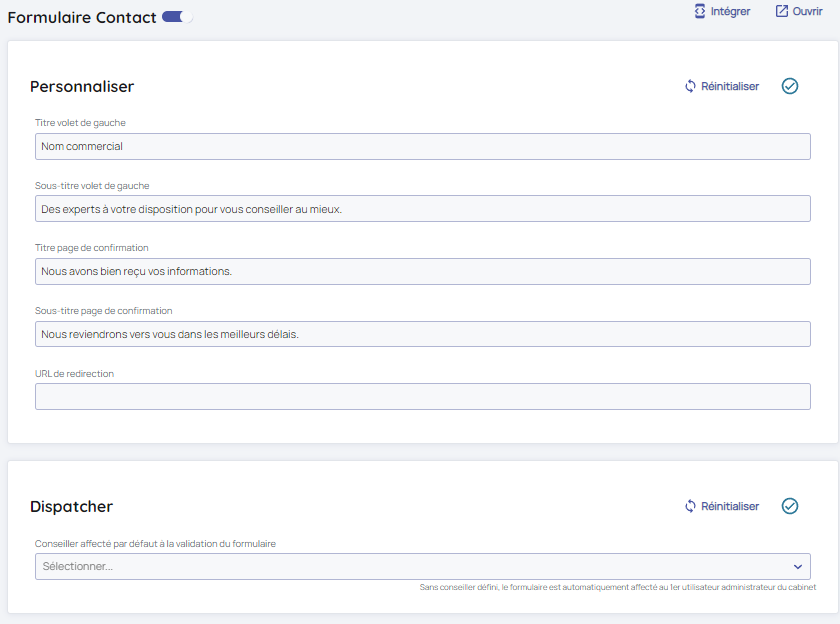Click Réinitialiser text in Dispatcher section
This screenshot has height=624, width=840.
730,506
